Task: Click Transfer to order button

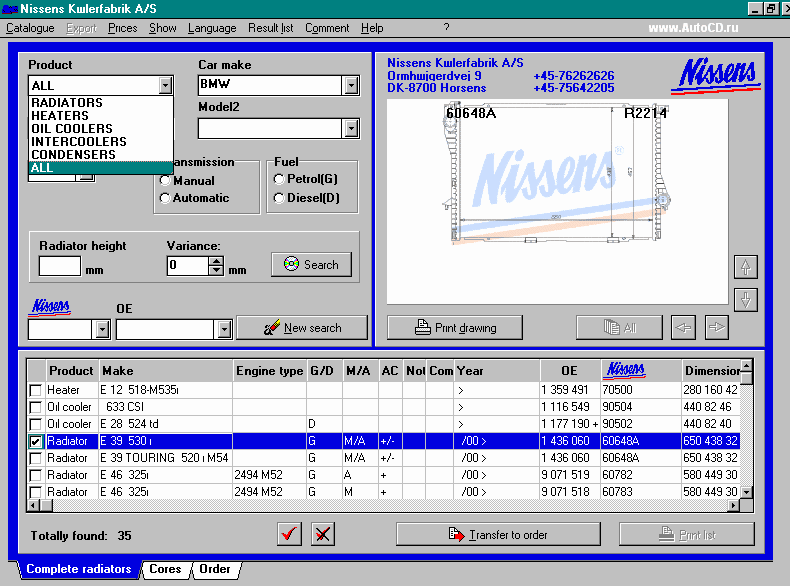Action: (498, 534)
